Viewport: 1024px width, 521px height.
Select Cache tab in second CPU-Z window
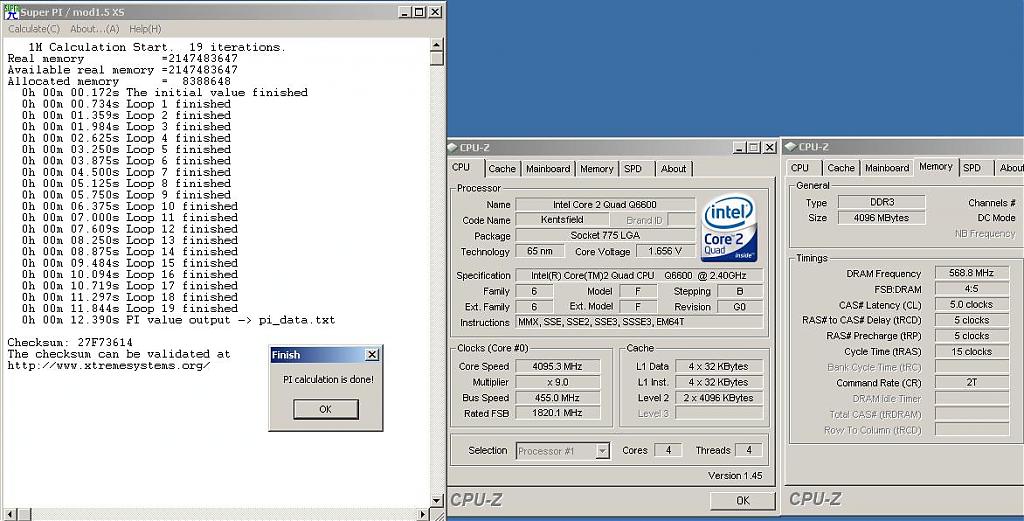(x=840, y=168)
